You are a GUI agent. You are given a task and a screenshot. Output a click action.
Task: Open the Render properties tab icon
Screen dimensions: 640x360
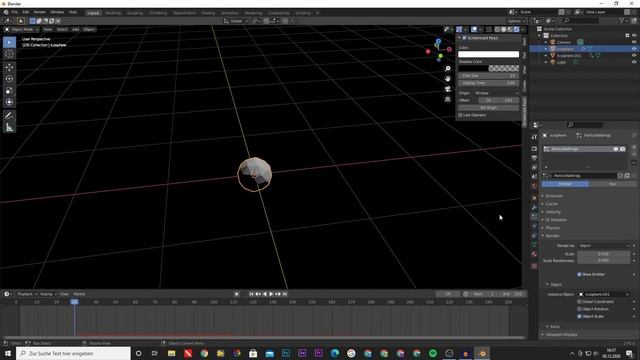click(x=534, y=149)
